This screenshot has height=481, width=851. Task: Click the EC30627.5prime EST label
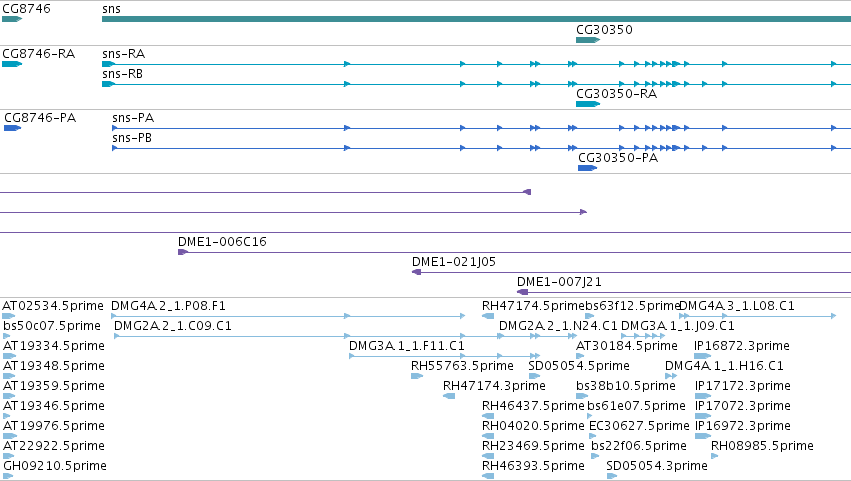click(639, 426)
